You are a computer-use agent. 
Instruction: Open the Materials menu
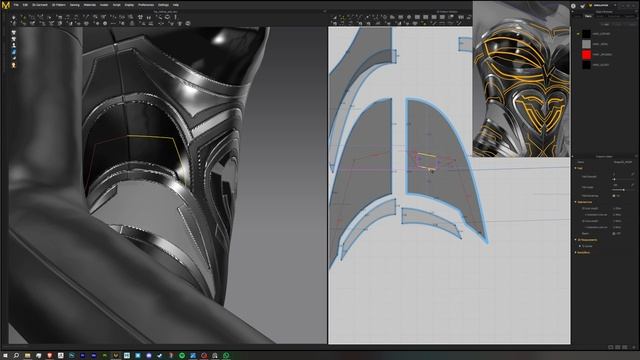click(x=90, y=5)
